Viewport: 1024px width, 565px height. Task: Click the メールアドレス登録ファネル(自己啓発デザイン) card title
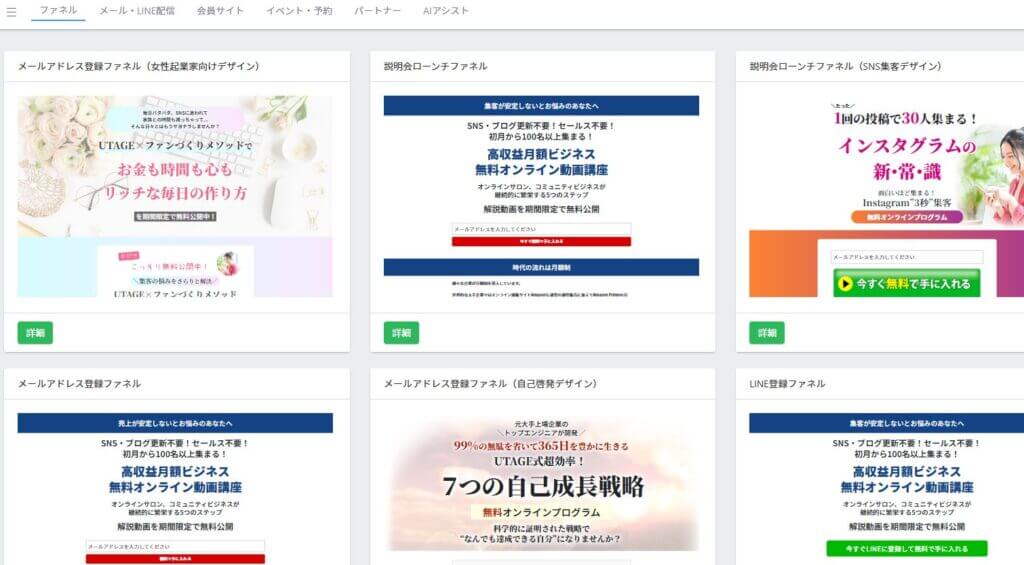490,383
